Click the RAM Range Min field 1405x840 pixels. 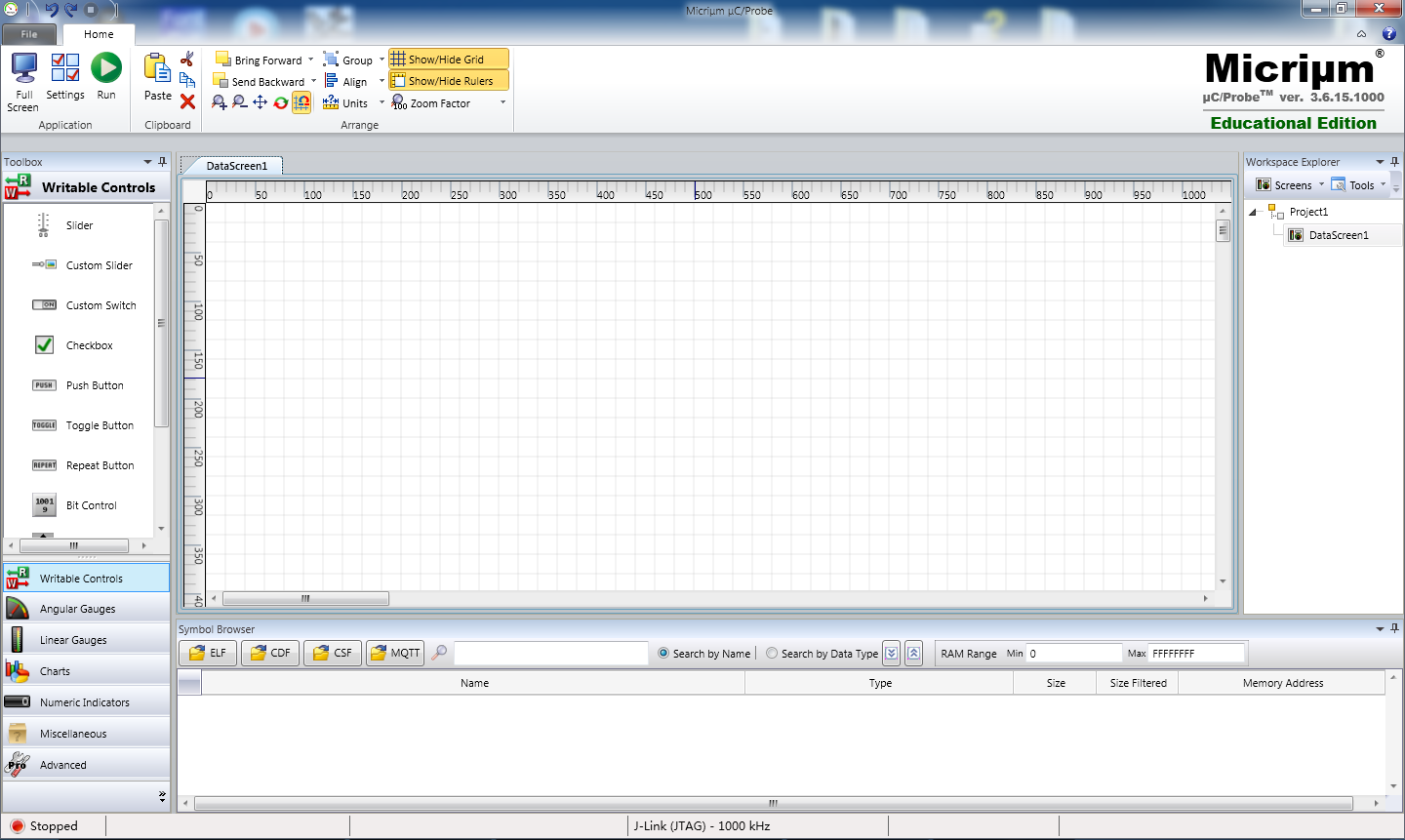[x=1074, y=654]
